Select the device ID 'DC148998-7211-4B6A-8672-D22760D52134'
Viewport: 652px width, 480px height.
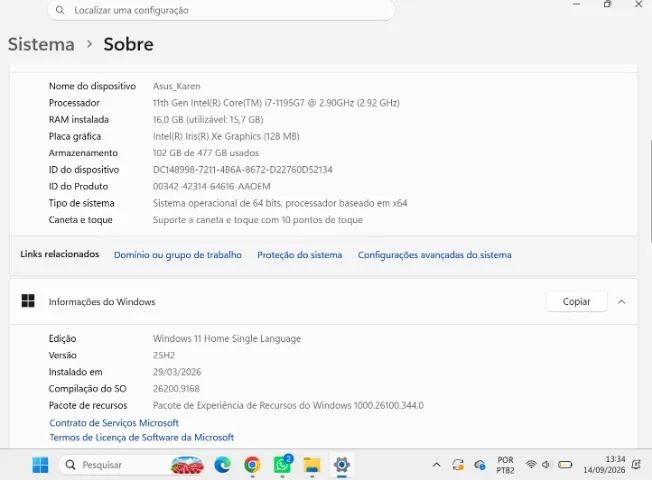pyautogui.click(x=242, y=170)
